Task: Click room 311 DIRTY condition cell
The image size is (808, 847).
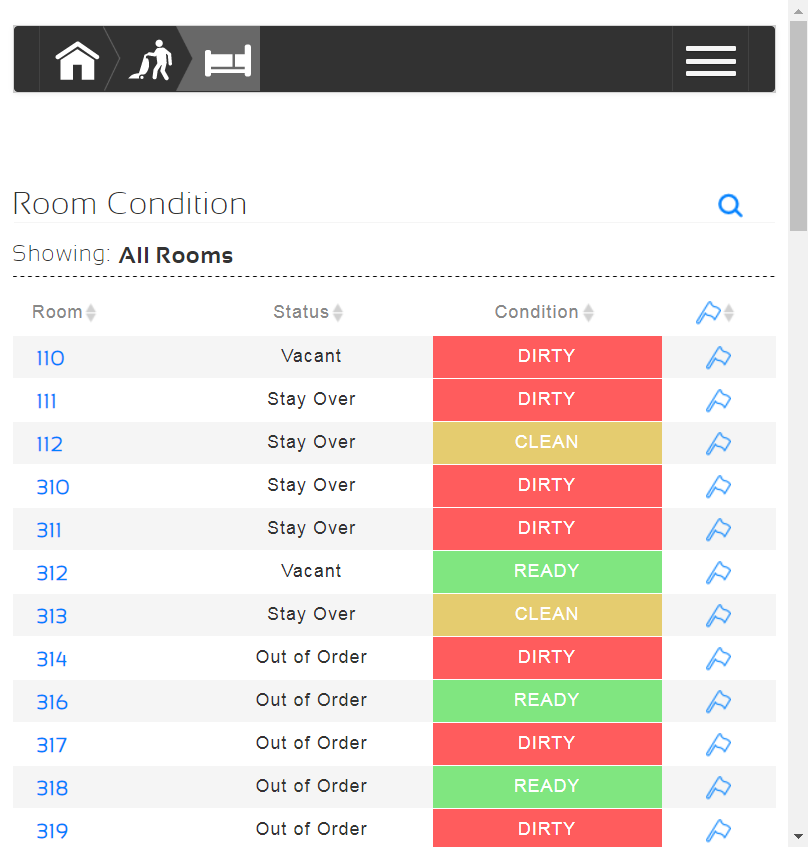Action: [547, 528]
